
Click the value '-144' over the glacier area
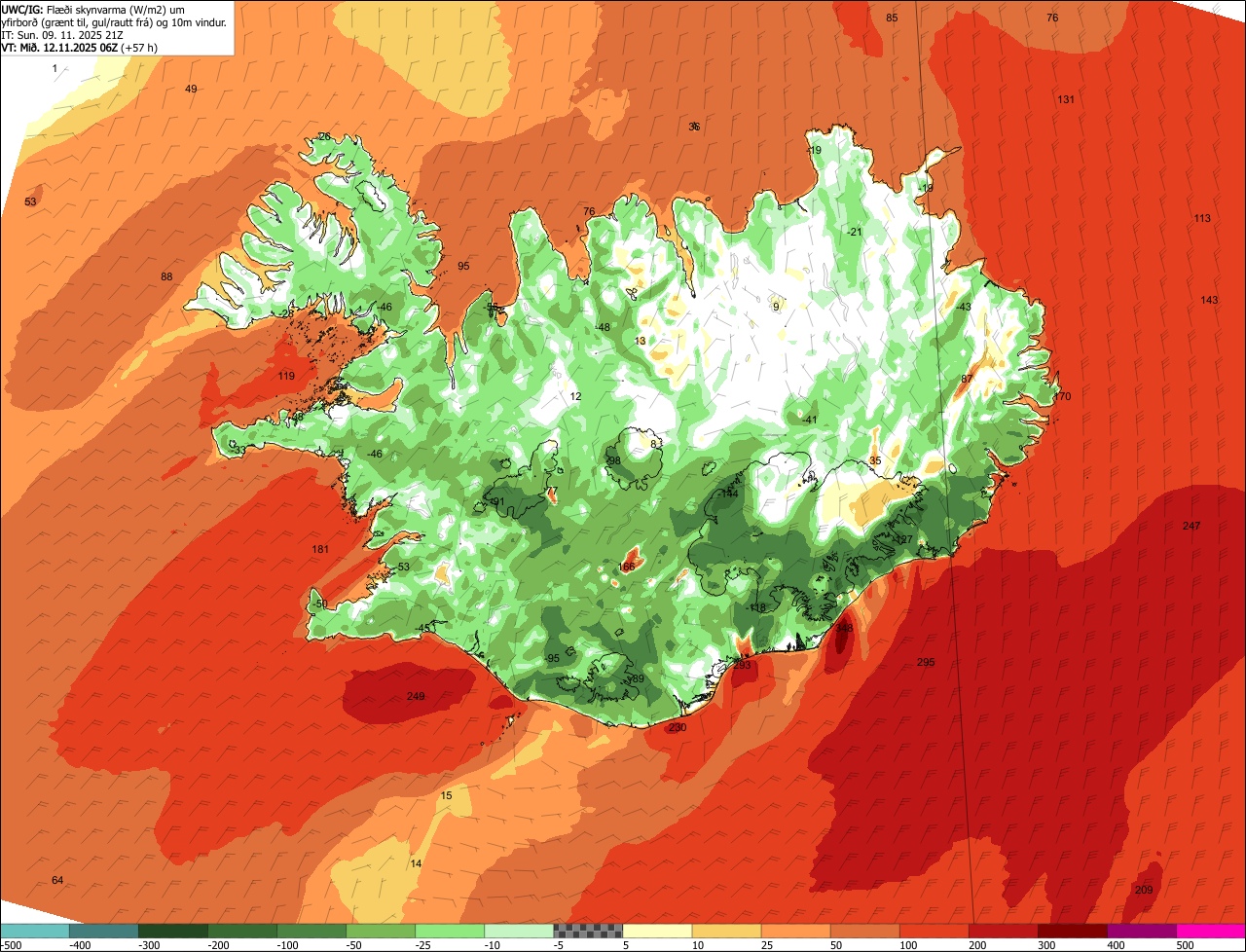[727, 494]
